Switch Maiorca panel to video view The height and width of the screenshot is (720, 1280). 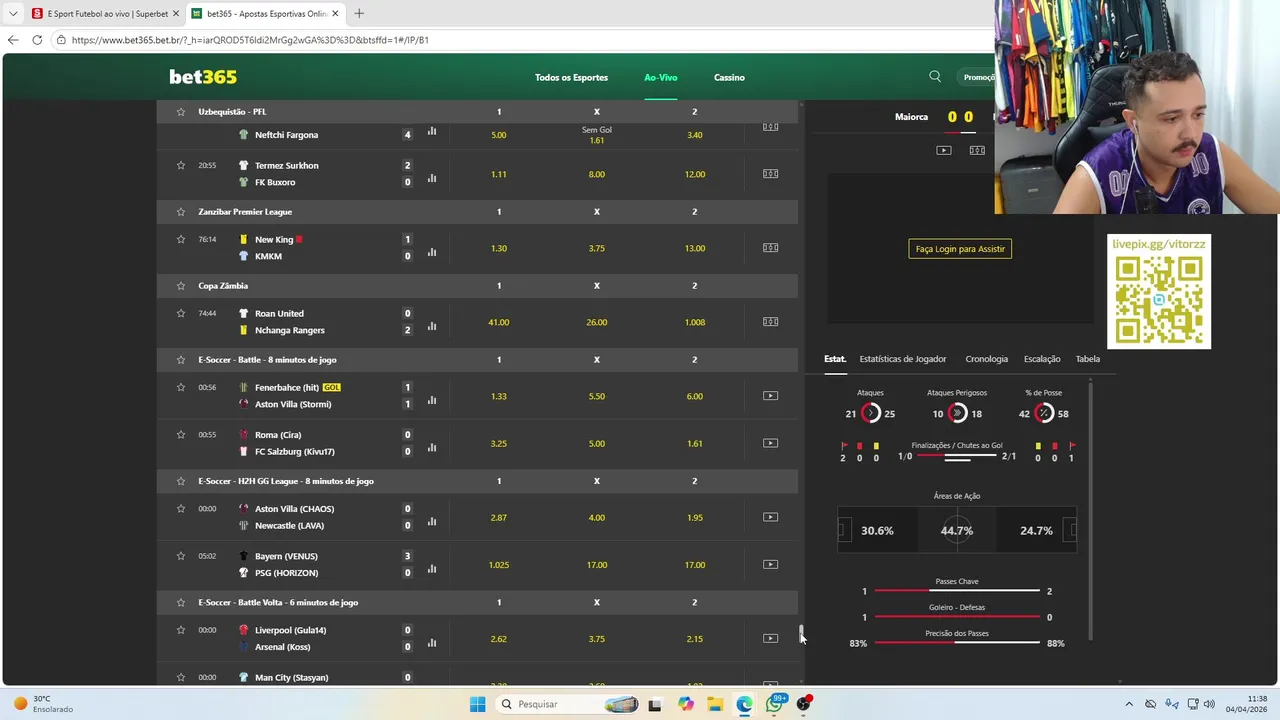coord(944,150)
